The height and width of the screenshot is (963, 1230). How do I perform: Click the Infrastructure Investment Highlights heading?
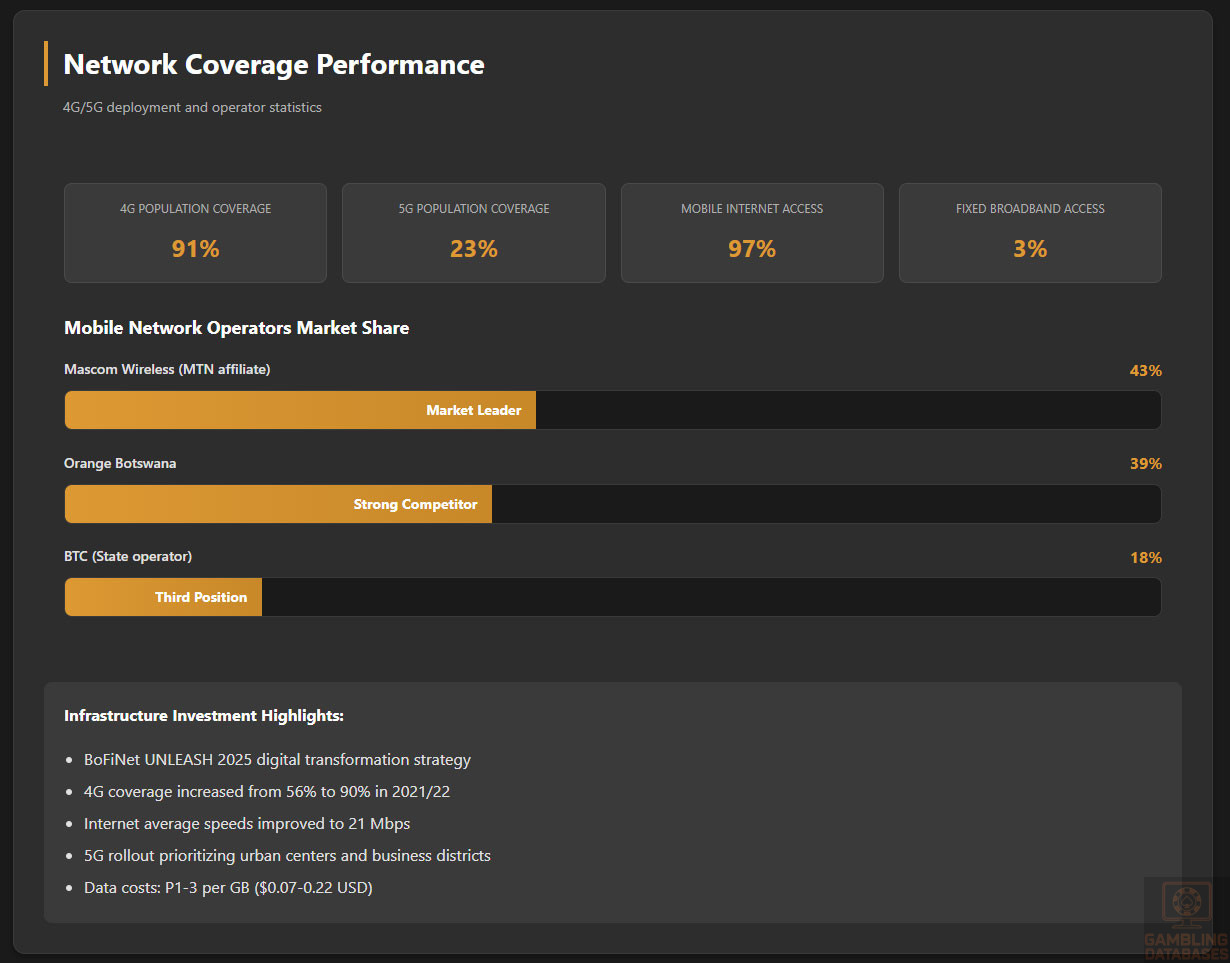click(204, 716)
